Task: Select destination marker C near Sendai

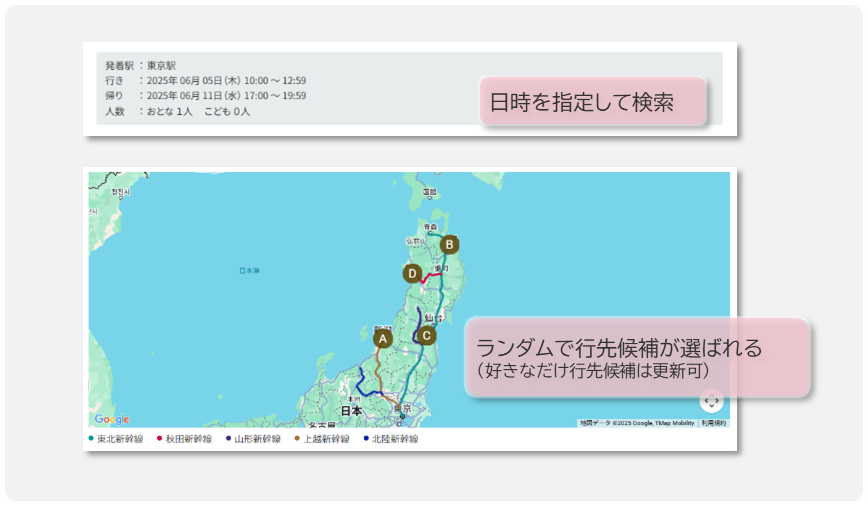Action: point(426,335)
